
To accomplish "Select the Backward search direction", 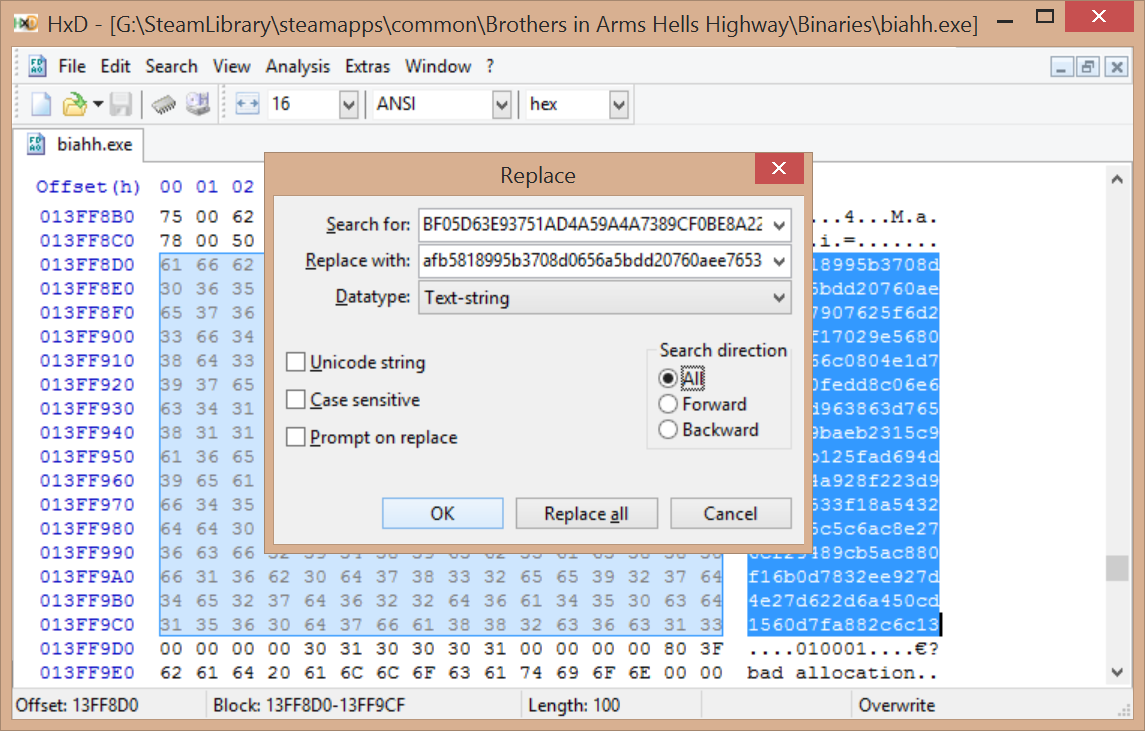I will (x=667, y=429).
